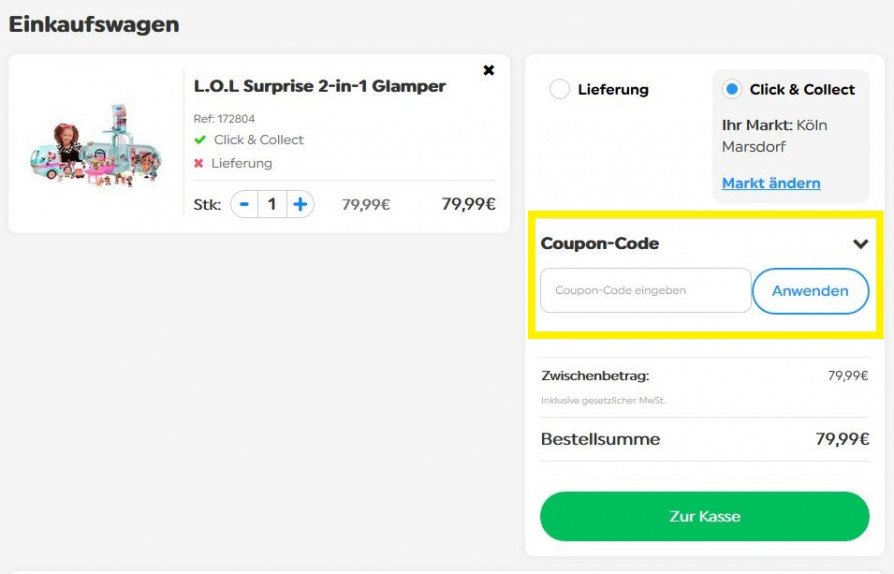Decrease quantity with the minus button
894x574 pixels.
click(244, 204)
